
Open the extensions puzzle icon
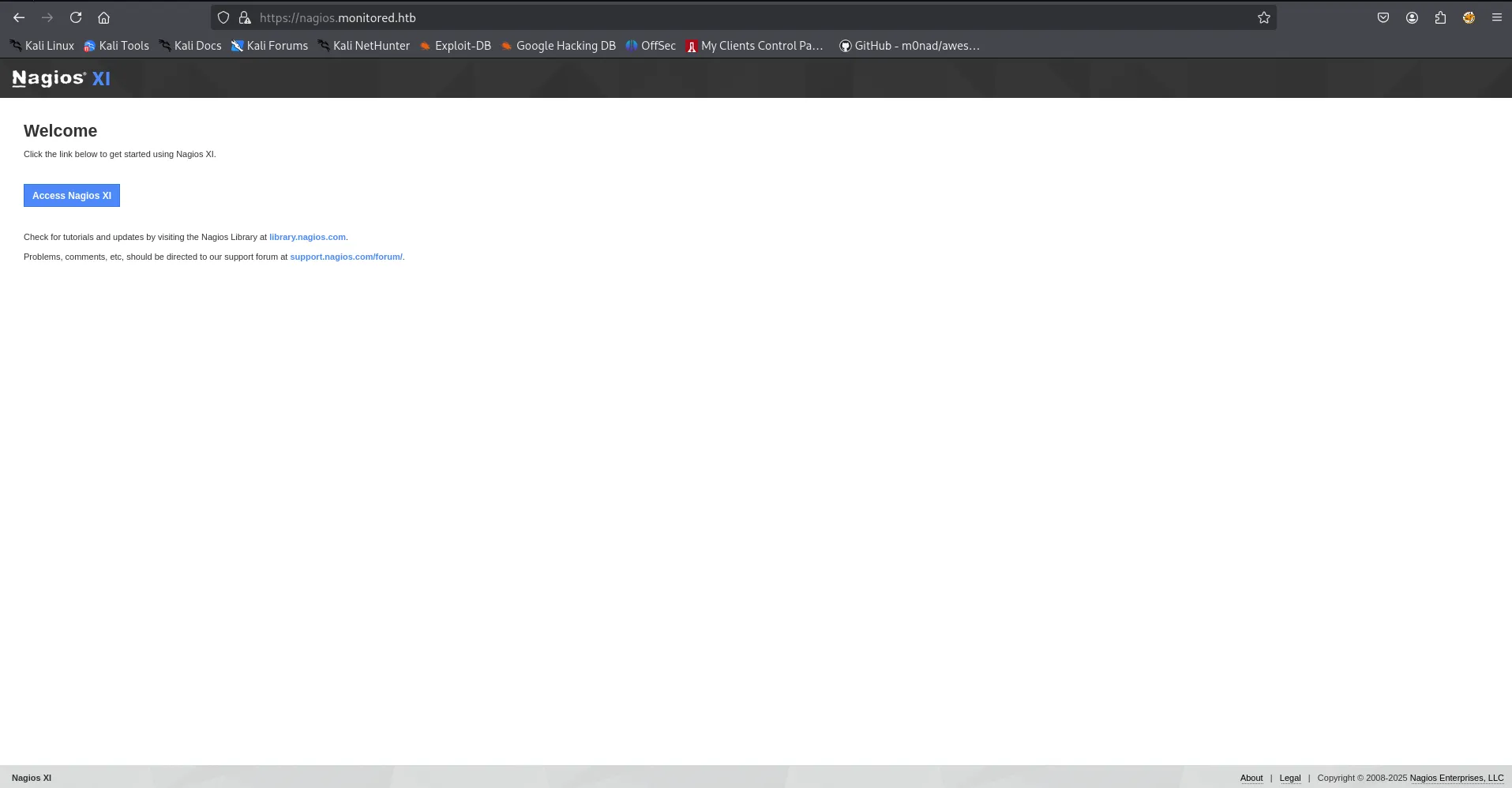[x=1440, y=17]
